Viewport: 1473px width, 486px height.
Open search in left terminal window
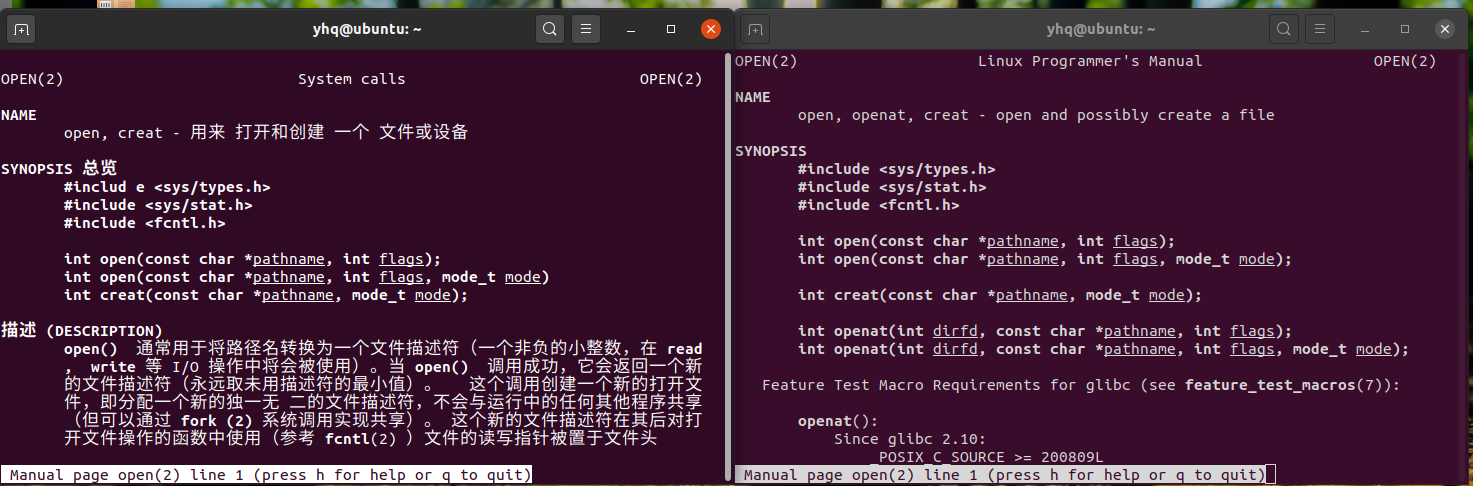coord(549,30)
